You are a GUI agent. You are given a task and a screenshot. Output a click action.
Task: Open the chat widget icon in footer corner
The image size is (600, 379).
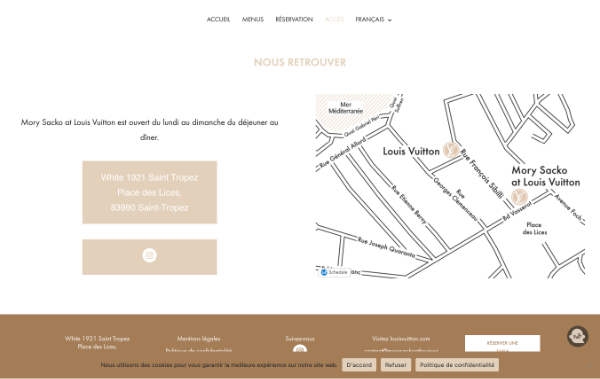click(x=577, y=337)
